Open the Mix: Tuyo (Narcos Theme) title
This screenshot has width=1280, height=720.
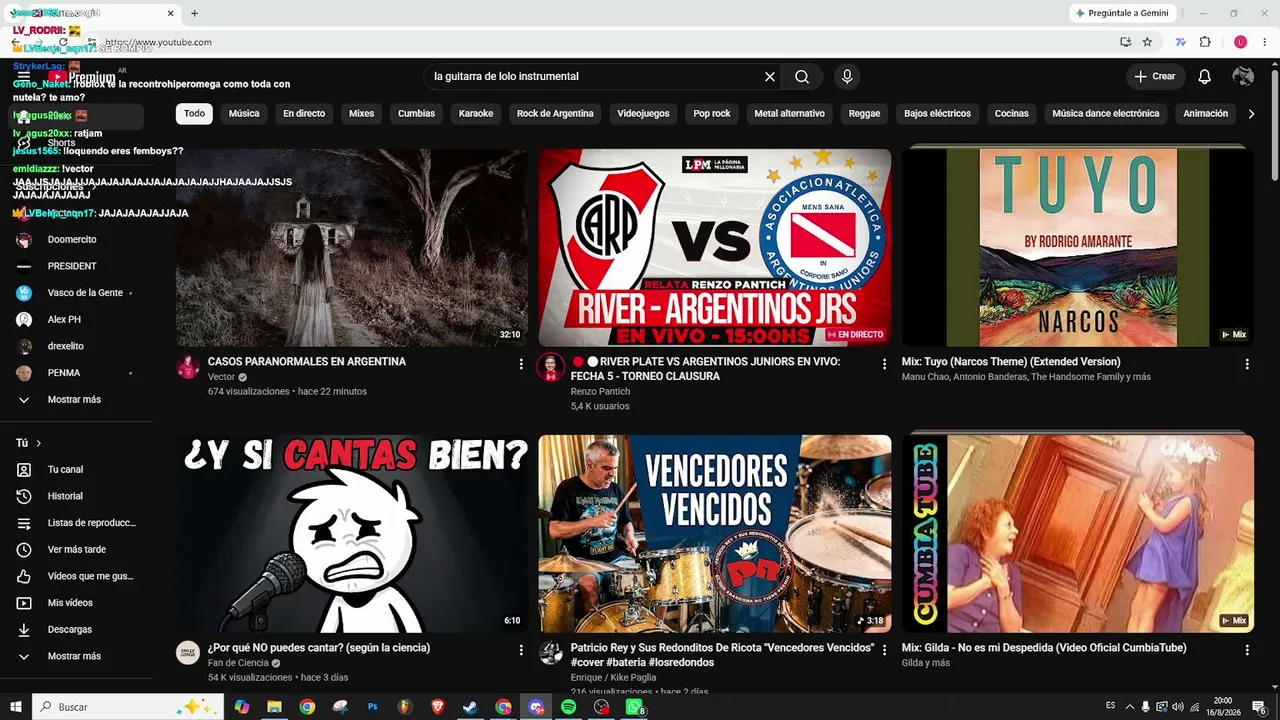[x=1011, y=362]
